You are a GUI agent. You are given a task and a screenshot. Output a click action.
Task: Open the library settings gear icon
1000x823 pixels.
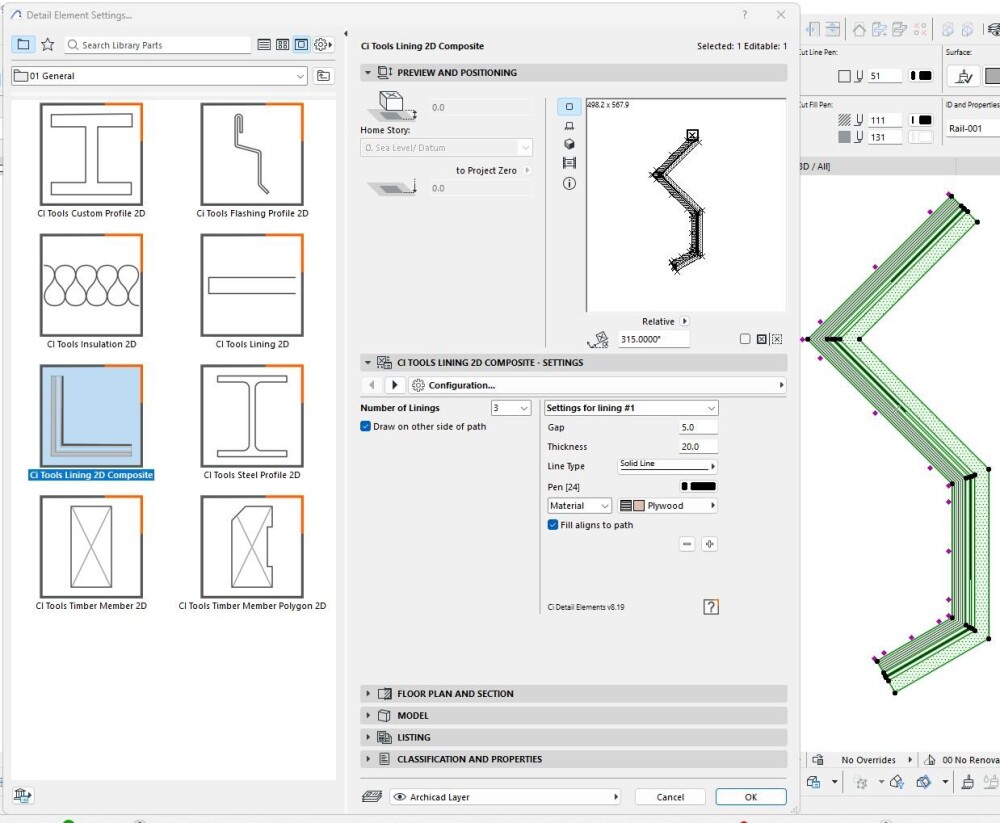[x=322, y=45]
